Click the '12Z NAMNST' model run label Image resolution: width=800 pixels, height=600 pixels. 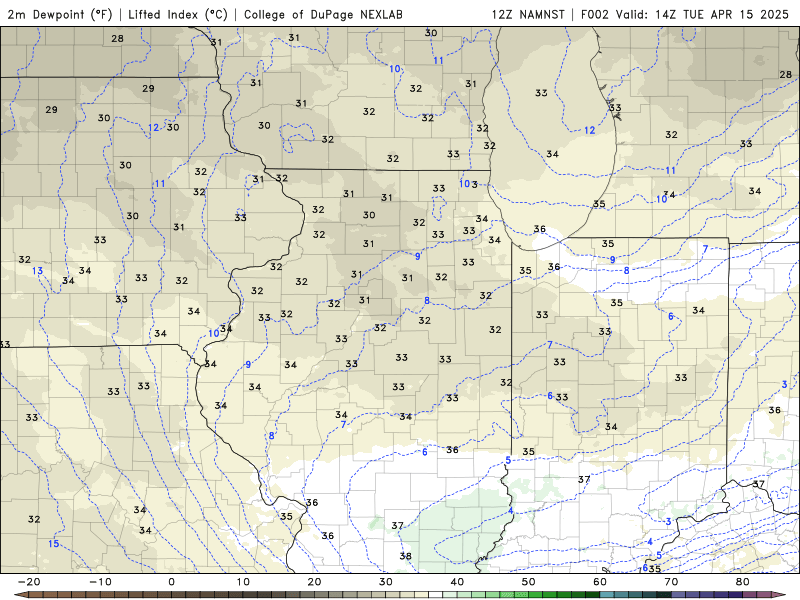(528, 14)
